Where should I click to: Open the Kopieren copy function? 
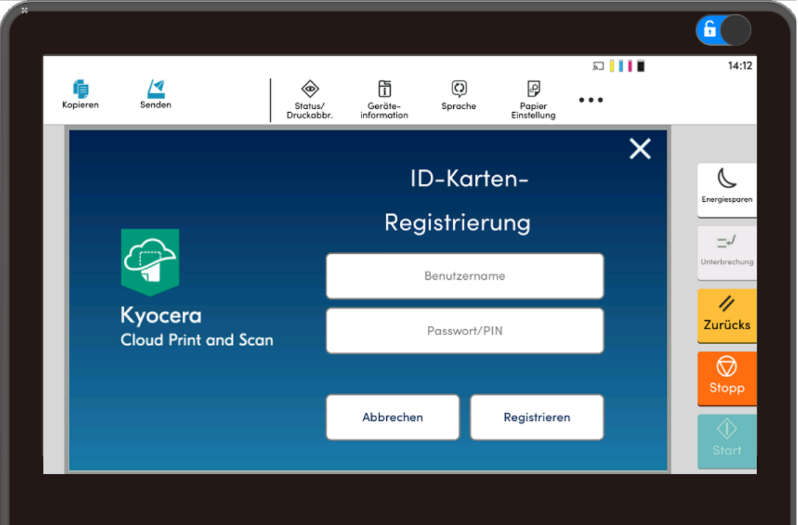click(x=80, y=95)
